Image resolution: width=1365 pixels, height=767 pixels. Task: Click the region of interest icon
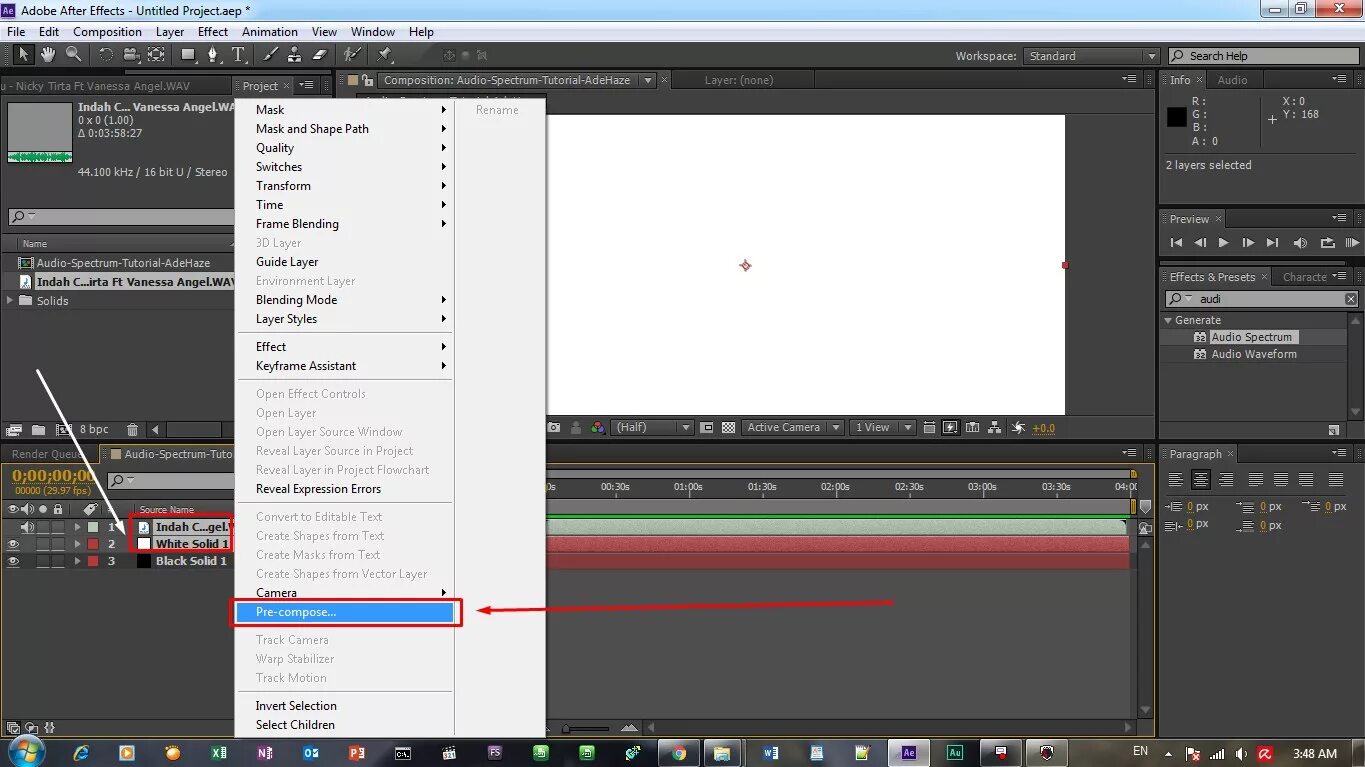point(707,427)
